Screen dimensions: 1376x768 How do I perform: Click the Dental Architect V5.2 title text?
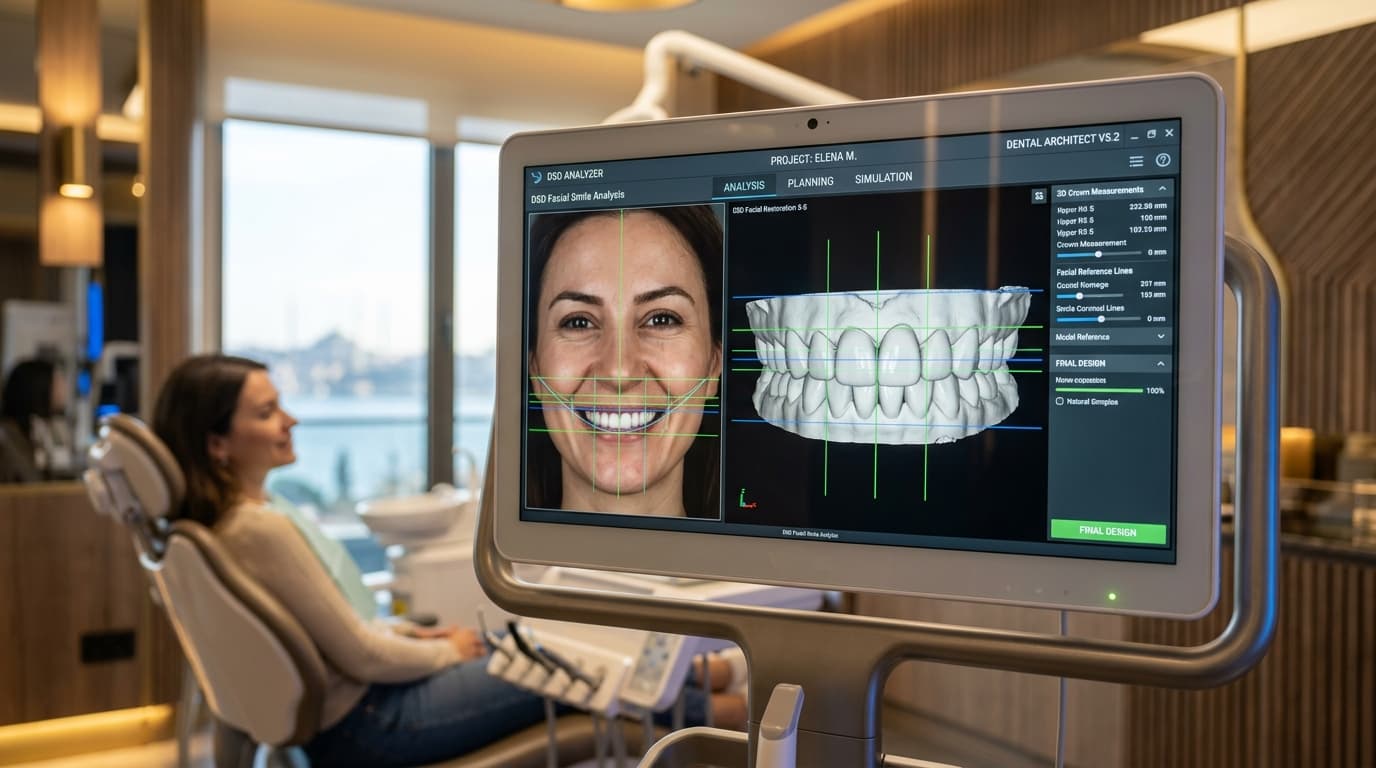point(1062,142)
